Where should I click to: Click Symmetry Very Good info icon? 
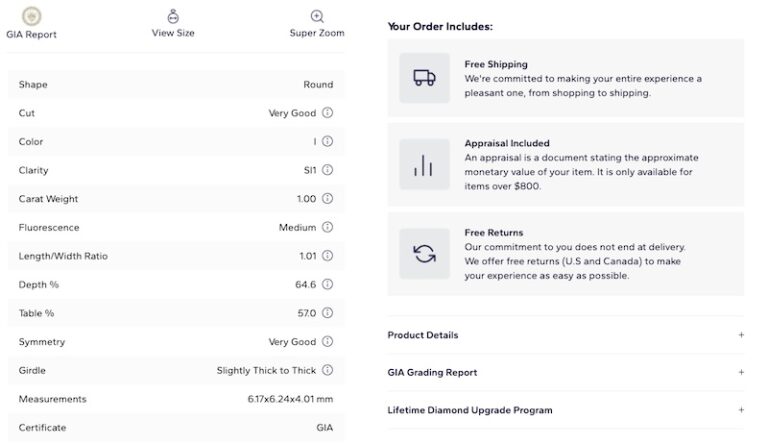click(327, 342)
